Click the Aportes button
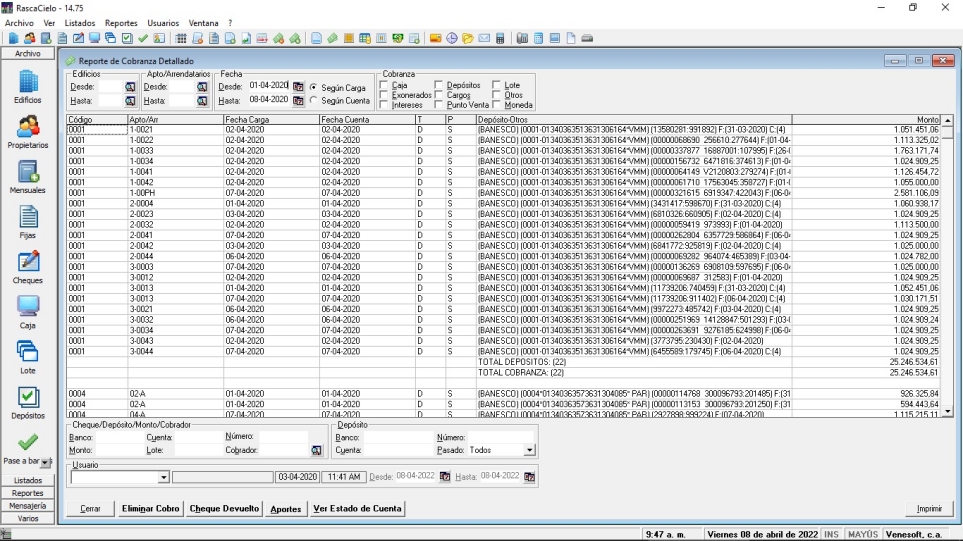Screen dimensions: 963x541 point(286,508)
